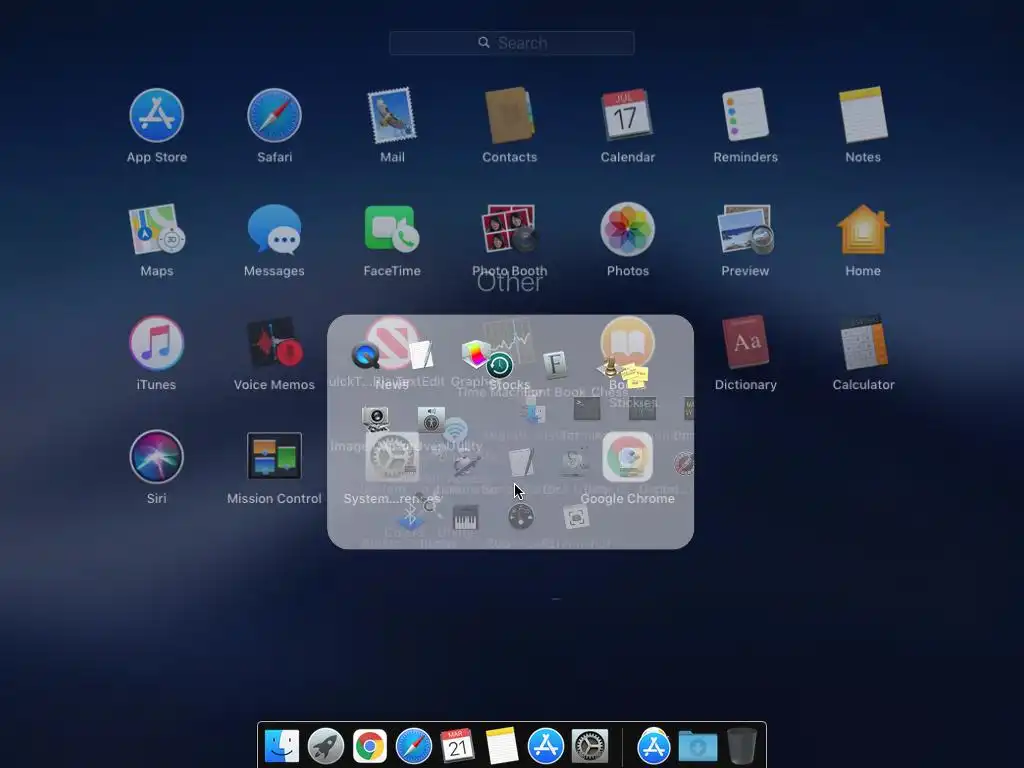Open the Messages app
Screen dimensions: 1024x768
(x=274, y=229)
